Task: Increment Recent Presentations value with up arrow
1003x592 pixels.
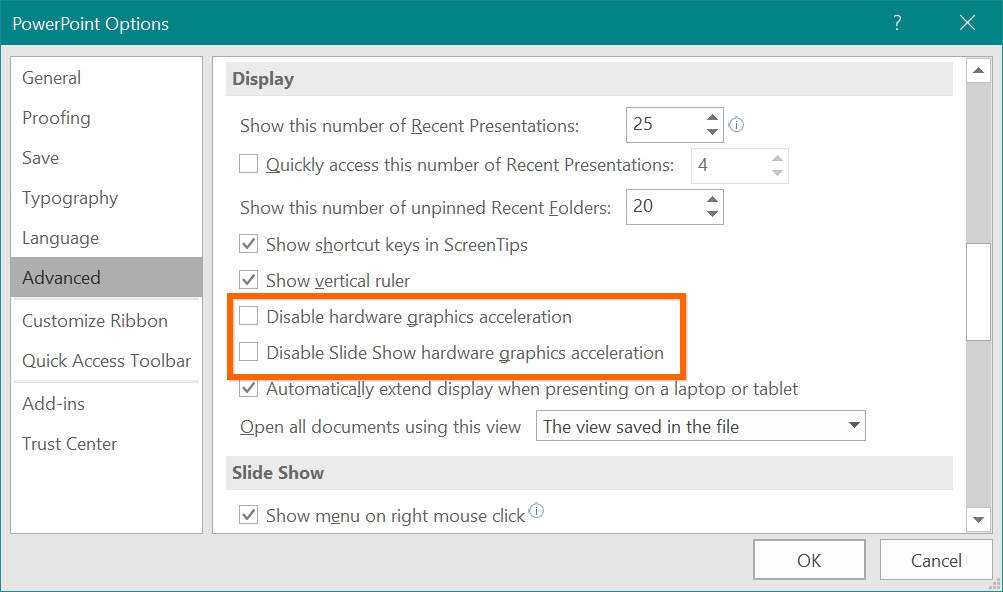Action: click(x=712, y=117)
